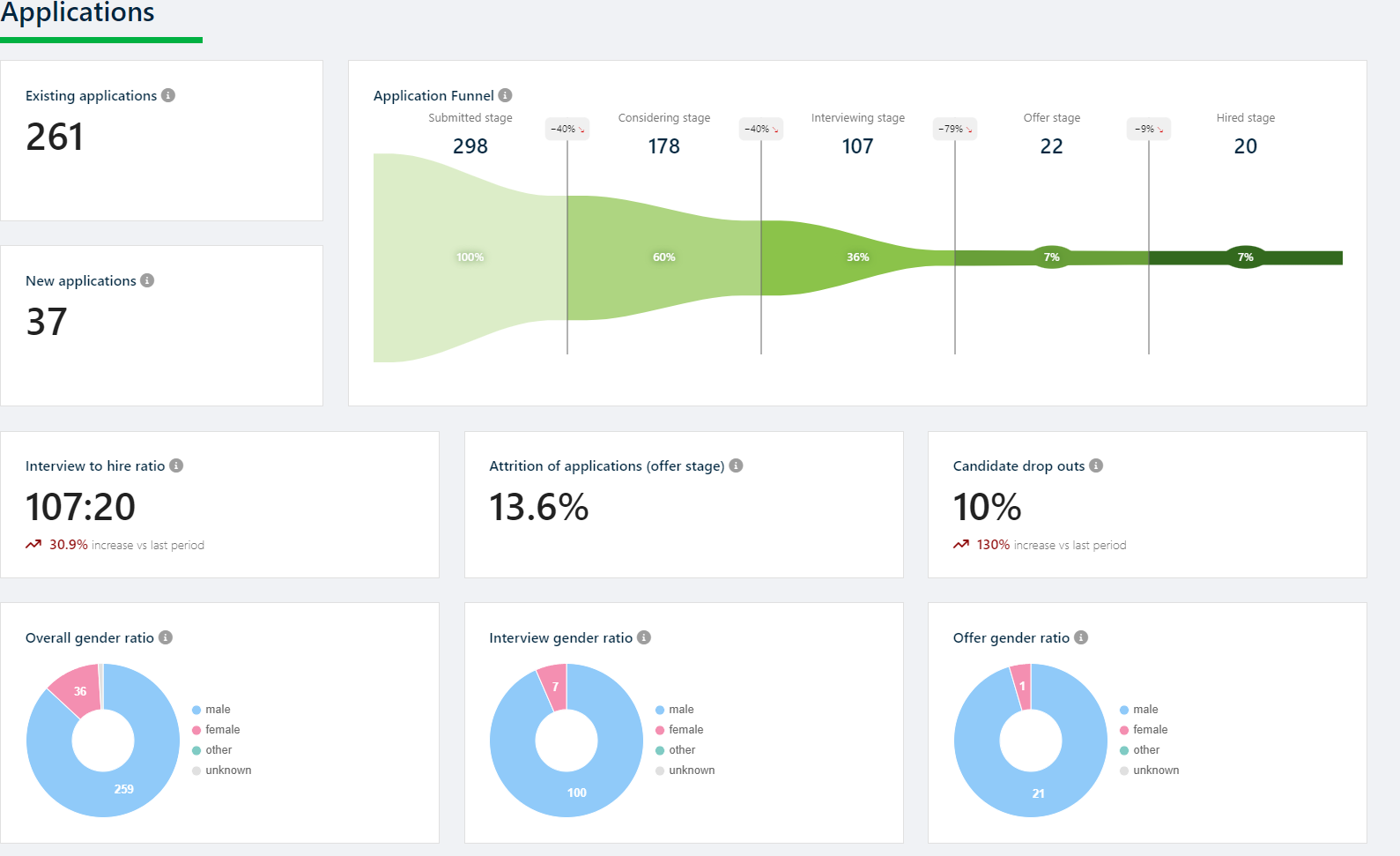This screenshot has height=856, width=1400.
Task: Click info icon next to Offer gender ratio
Action: 1081,637
